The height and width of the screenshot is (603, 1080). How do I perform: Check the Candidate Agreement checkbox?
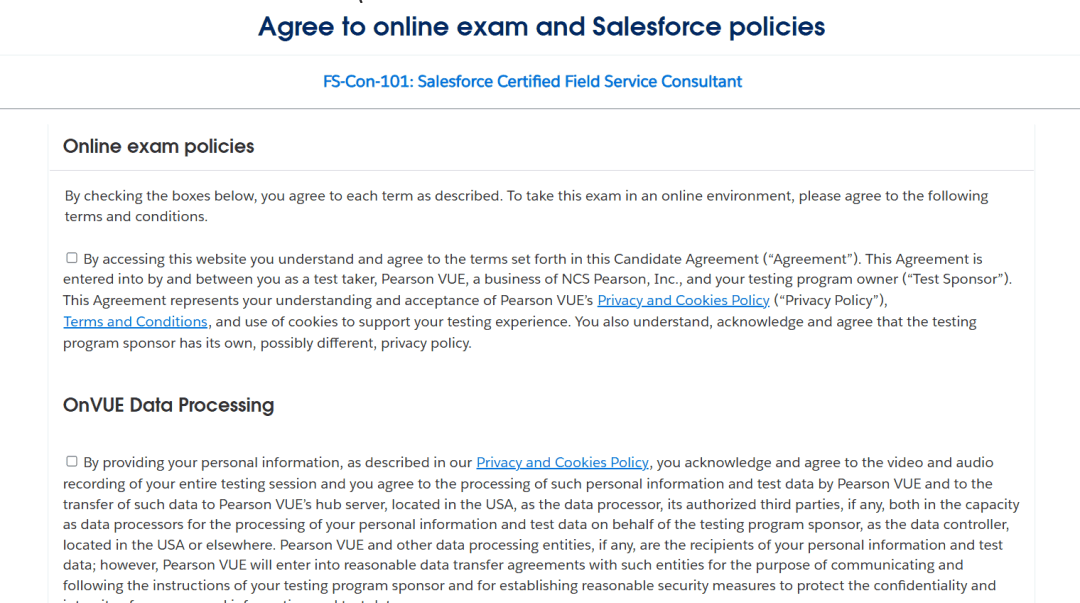click(72, 258)
